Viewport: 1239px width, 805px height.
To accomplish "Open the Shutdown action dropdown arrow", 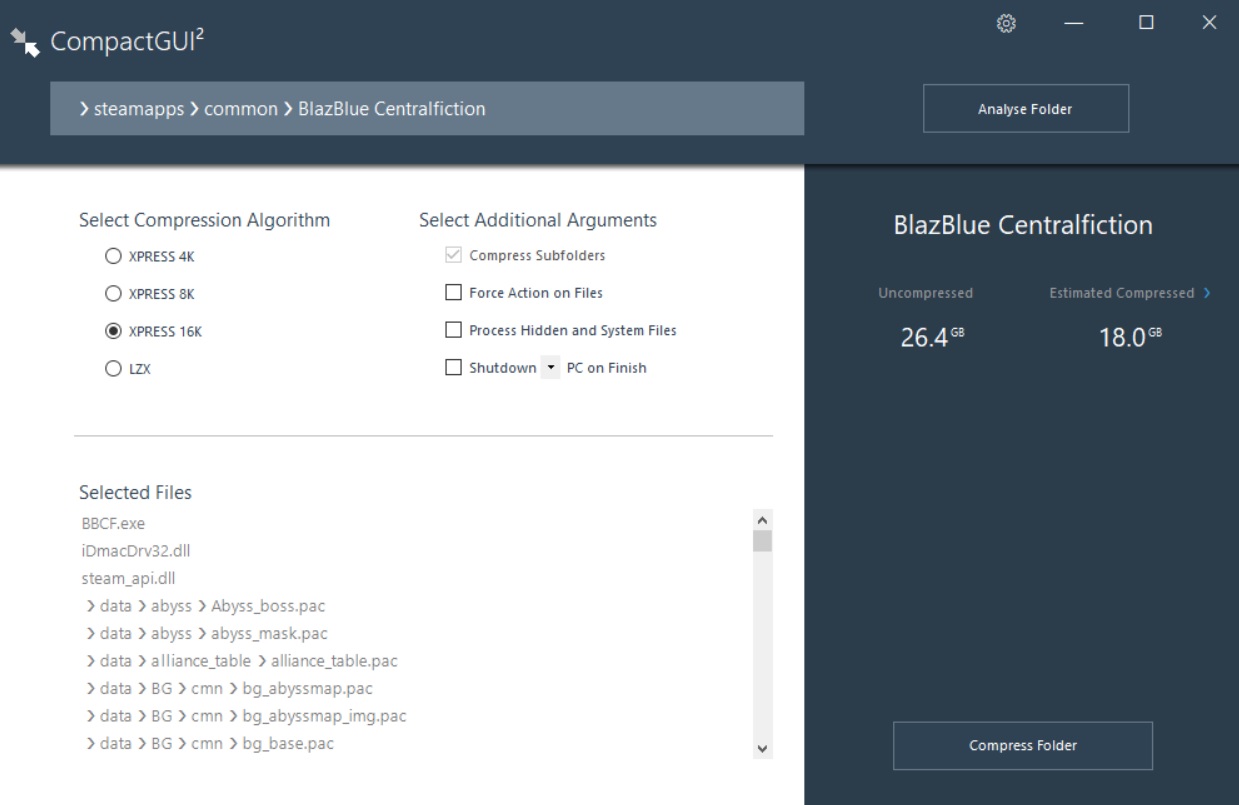I will click(x=551, y=368).
